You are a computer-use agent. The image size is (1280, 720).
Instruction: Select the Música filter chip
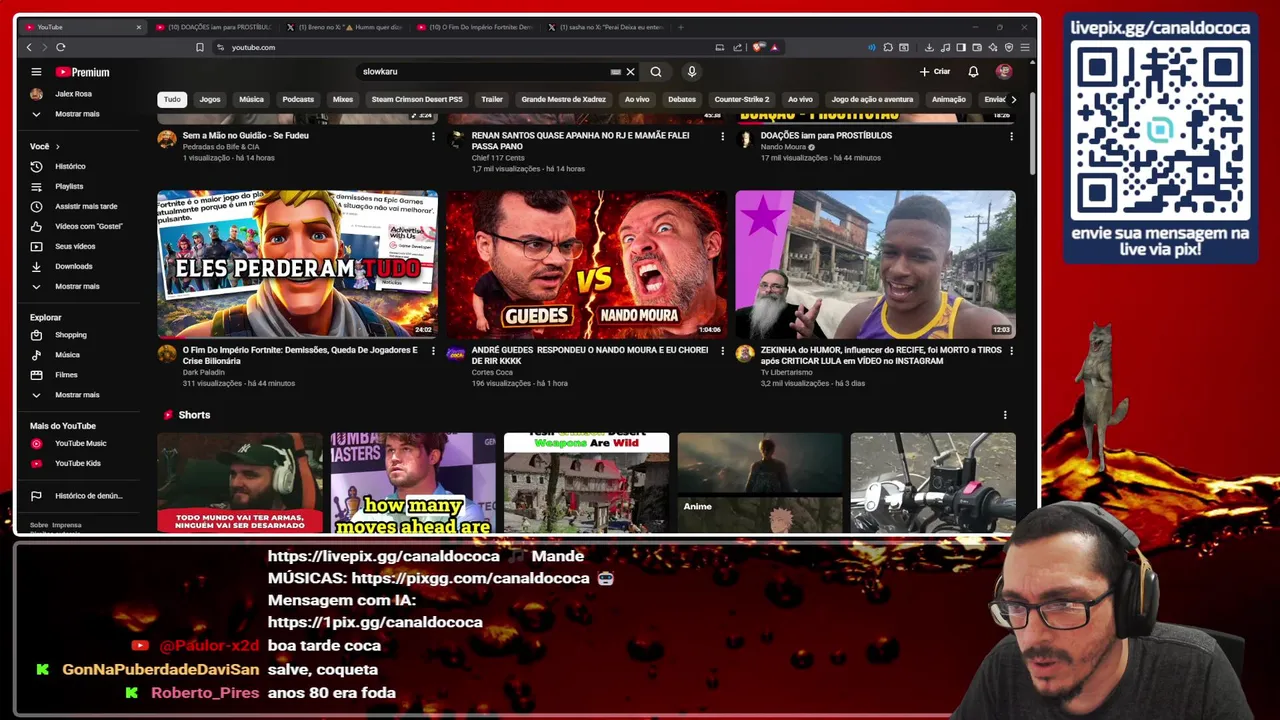251,99
